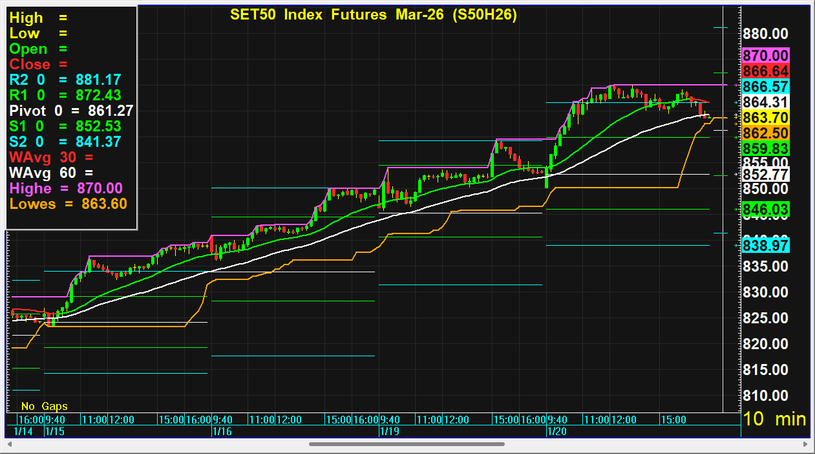815x454 pixels.
Task: Click the left scrollbar arrow
Action: coord(8,444)
